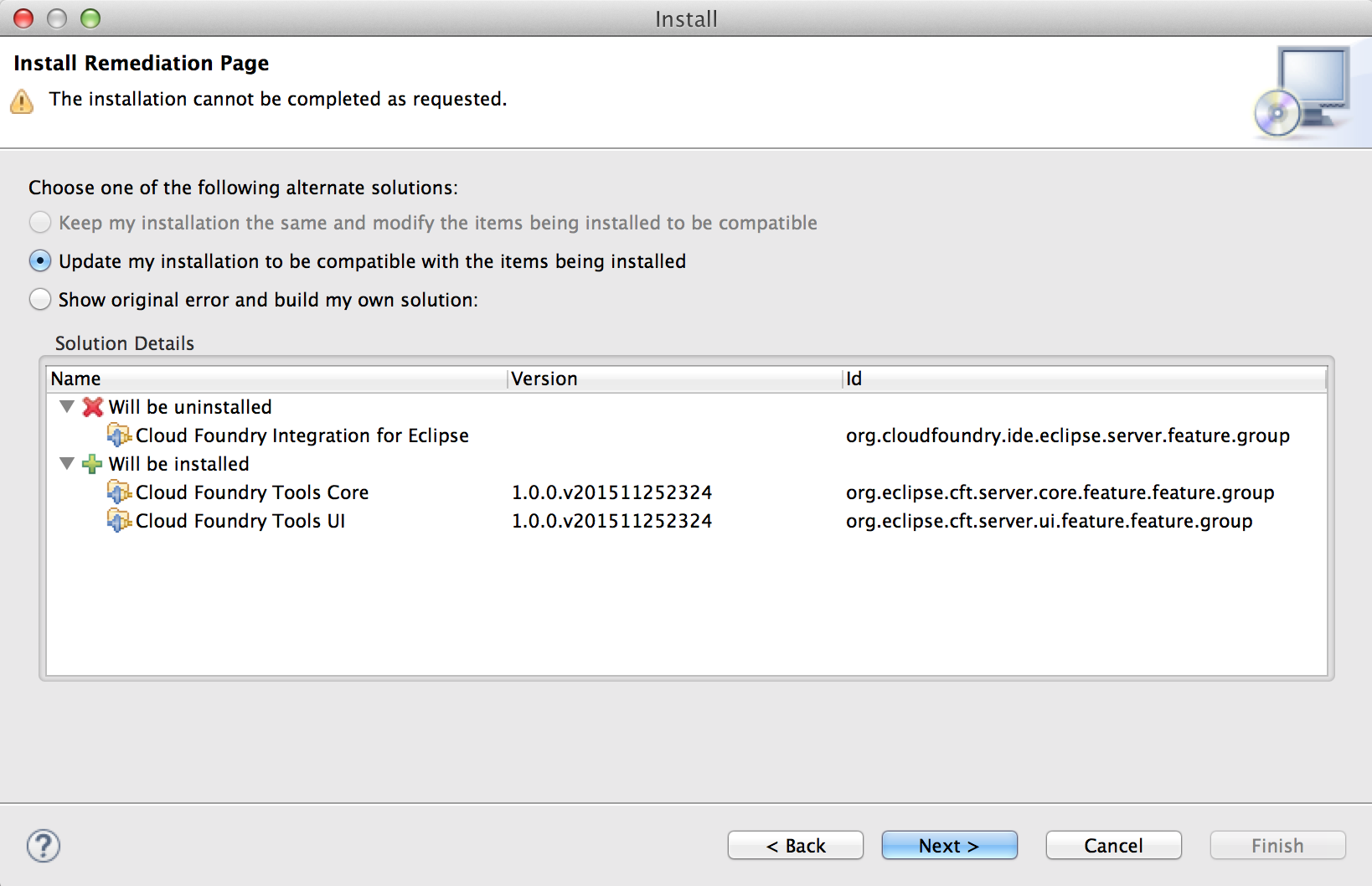Click id 'org.eclipse.cft.server.core.feature.feature.group'
This screenshot has width=1372, height=886.
click(x=1060, y=492)
